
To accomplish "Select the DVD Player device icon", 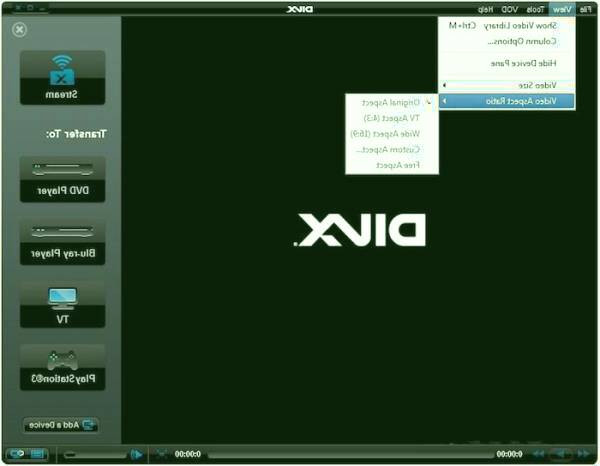I will click(x=62, y=179).
